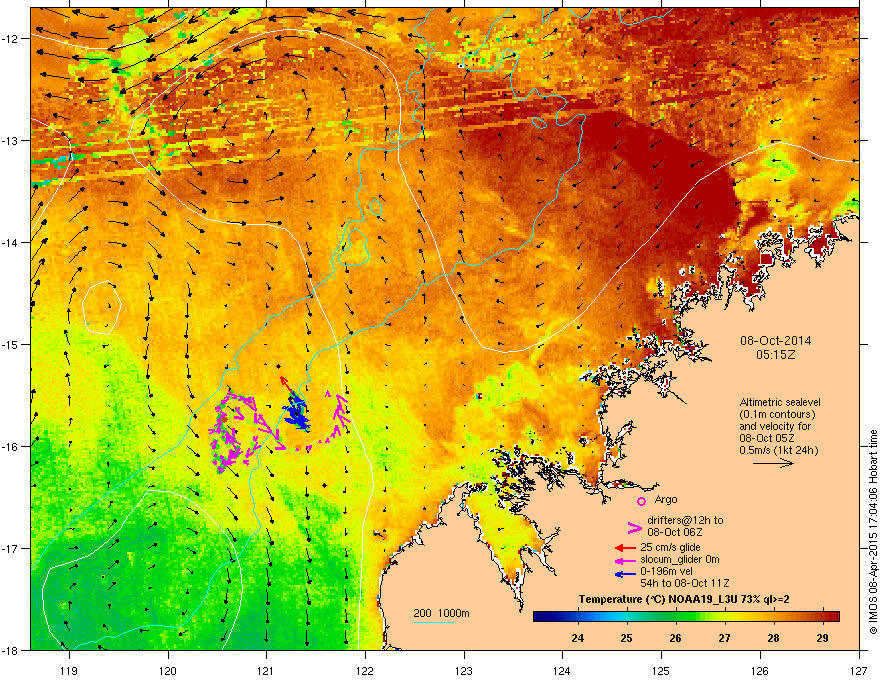
Task: Click the 'Argo' legend label
Action: [x=666, y=499]
